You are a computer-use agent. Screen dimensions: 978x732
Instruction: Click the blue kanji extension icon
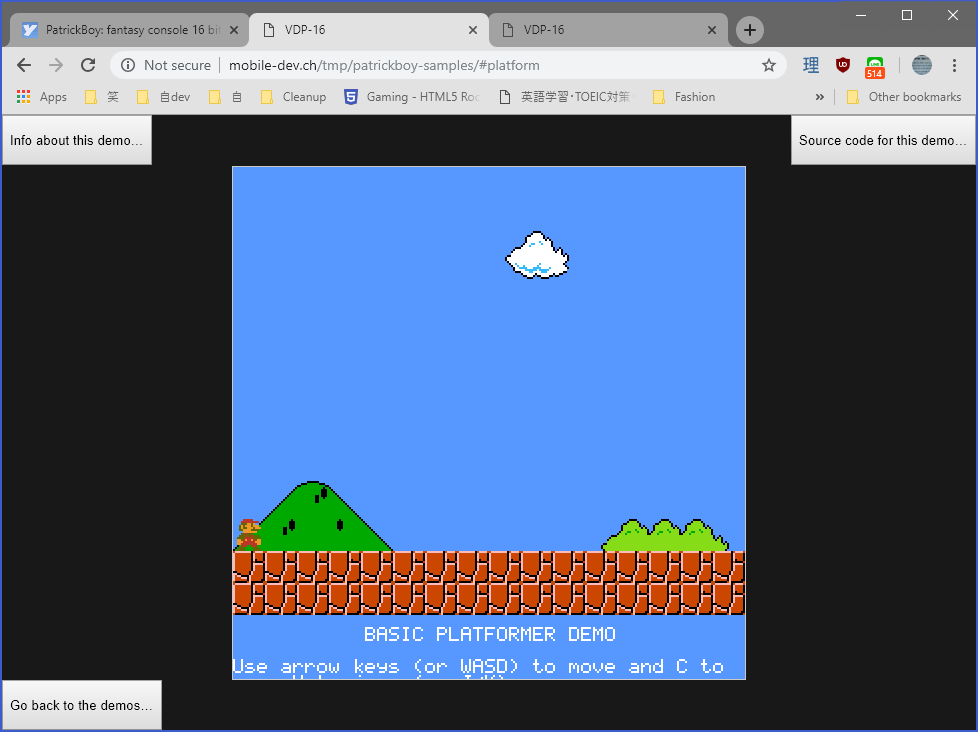811,65
